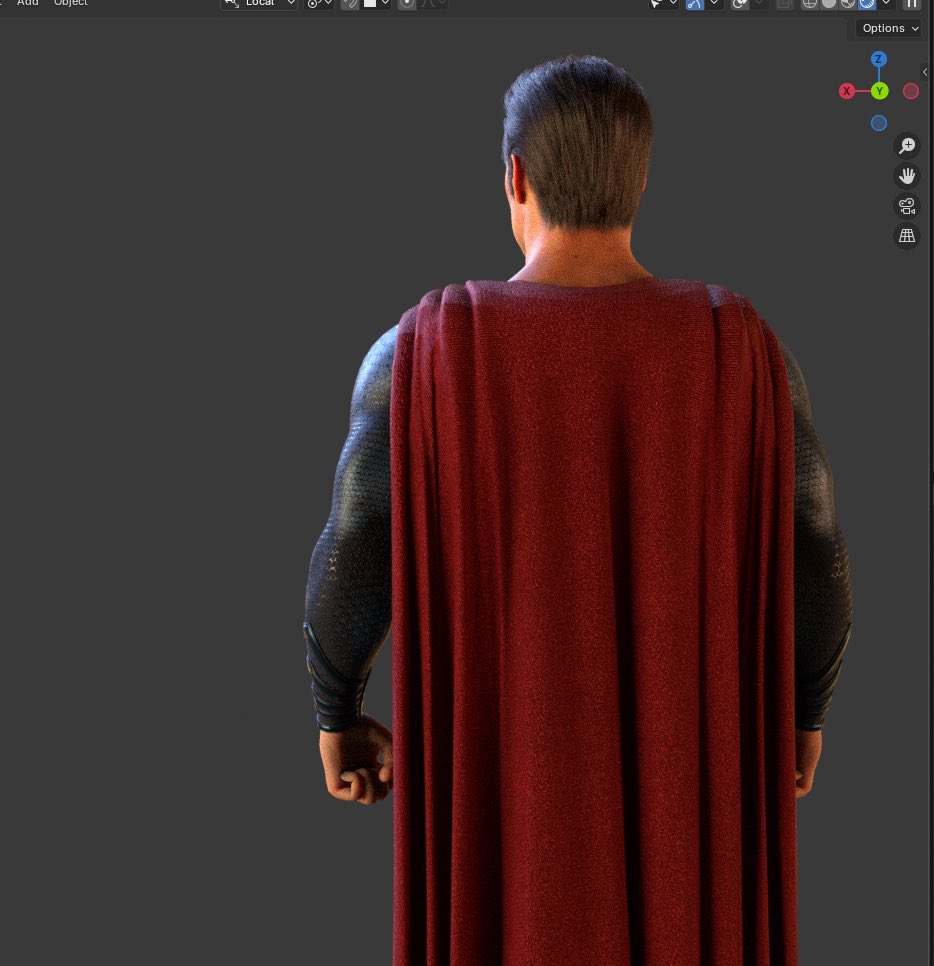
Task: Select Rendered viewport shading mode
Action: pyautogui.click(x=864, y=4)
